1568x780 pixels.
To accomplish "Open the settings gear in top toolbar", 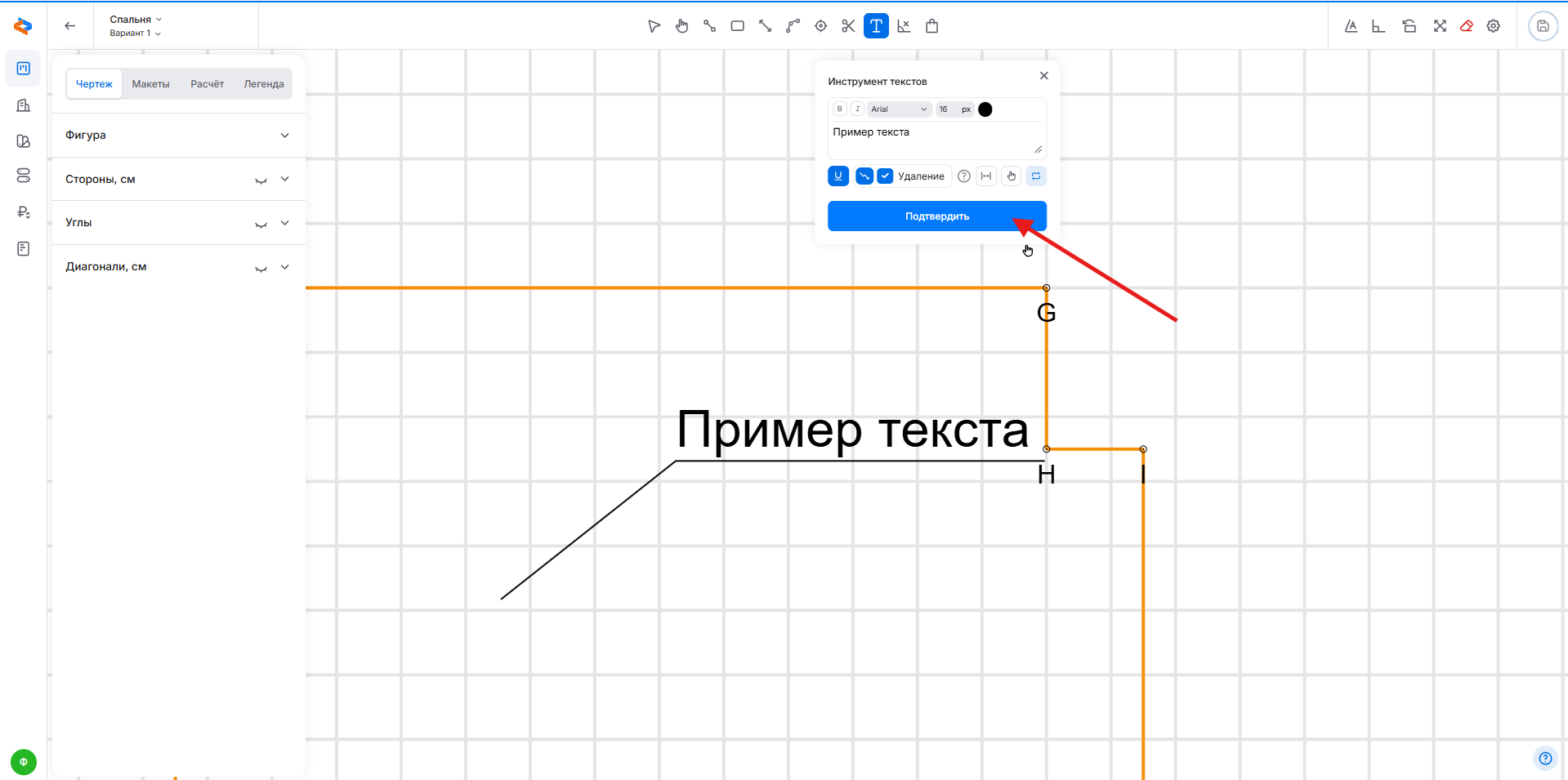I will pyautogui.click(x=1494, y=26).
